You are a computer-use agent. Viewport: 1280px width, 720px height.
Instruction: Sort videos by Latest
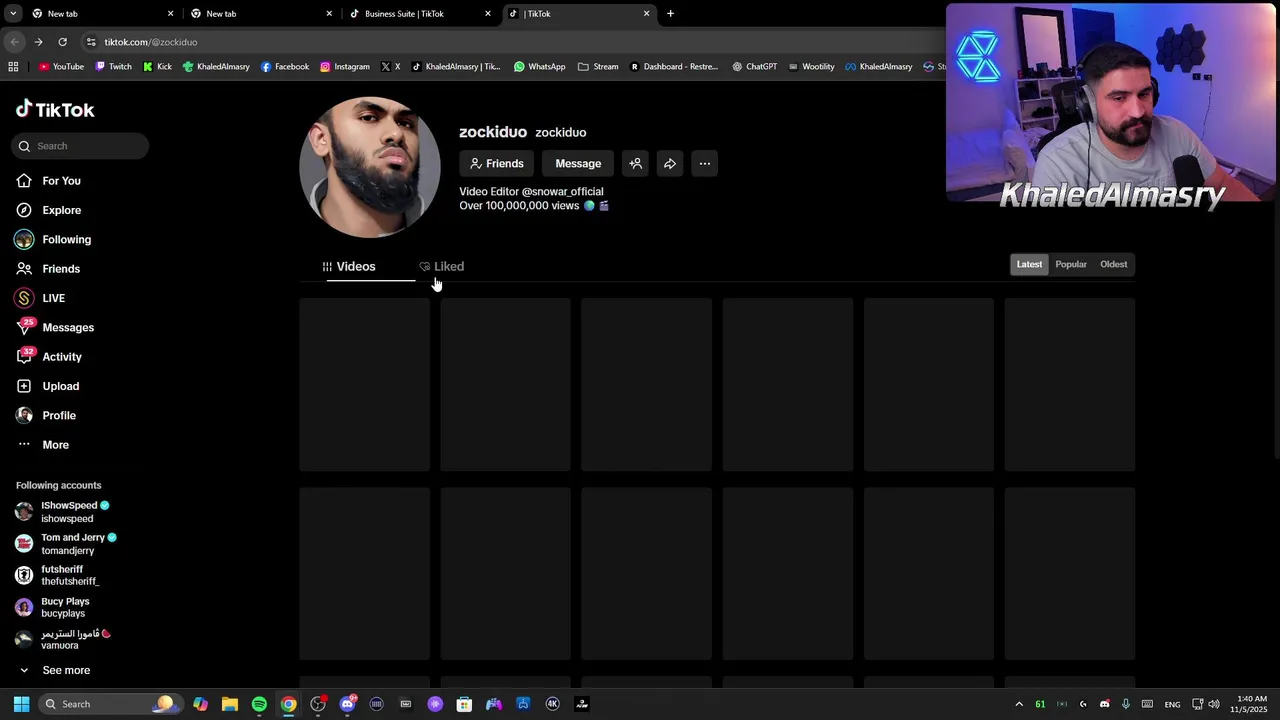[1029, 264]
